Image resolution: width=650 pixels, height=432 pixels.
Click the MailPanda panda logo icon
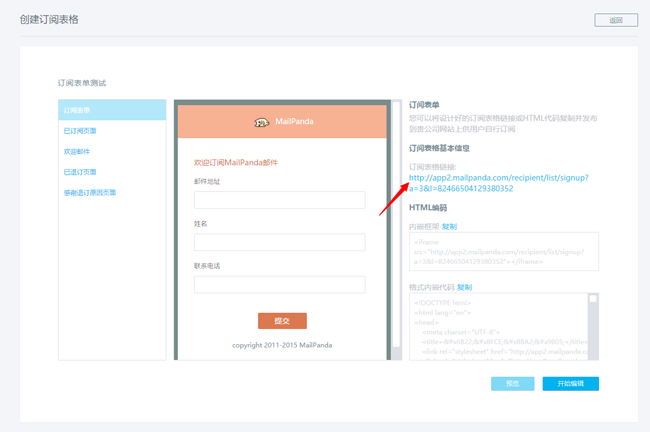[262, 123]
